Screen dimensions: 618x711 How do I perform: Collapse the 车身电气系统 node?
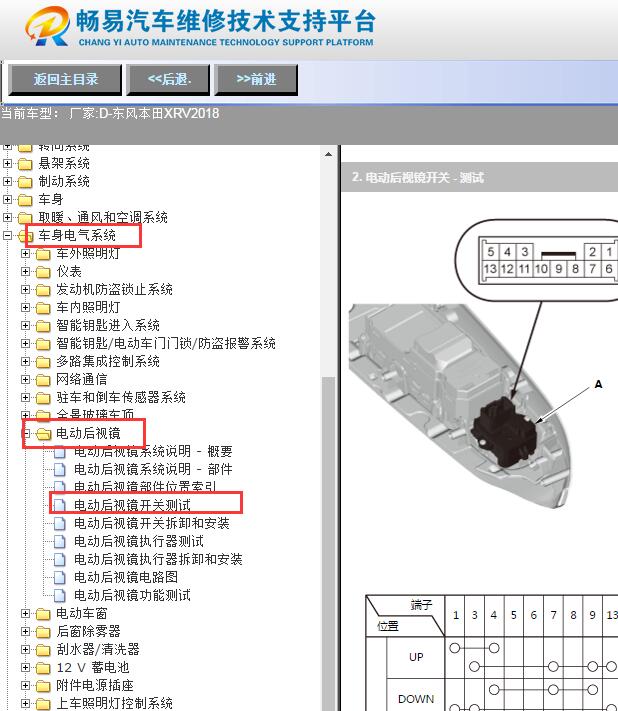(7, 235)
